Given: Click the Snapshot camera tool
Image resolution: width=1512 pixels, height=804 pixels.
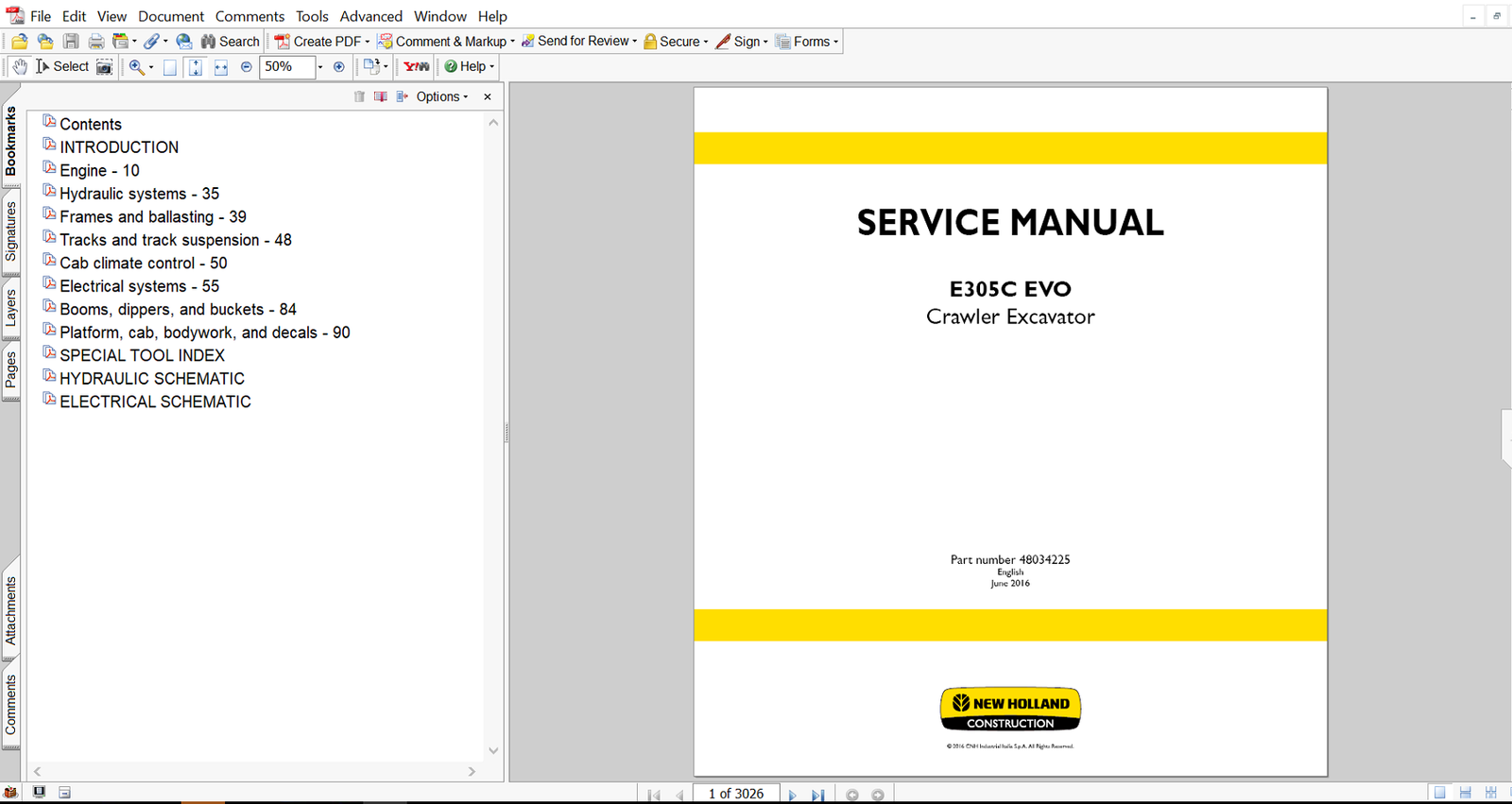Looking at the screenshot, I should click(105, 67).
